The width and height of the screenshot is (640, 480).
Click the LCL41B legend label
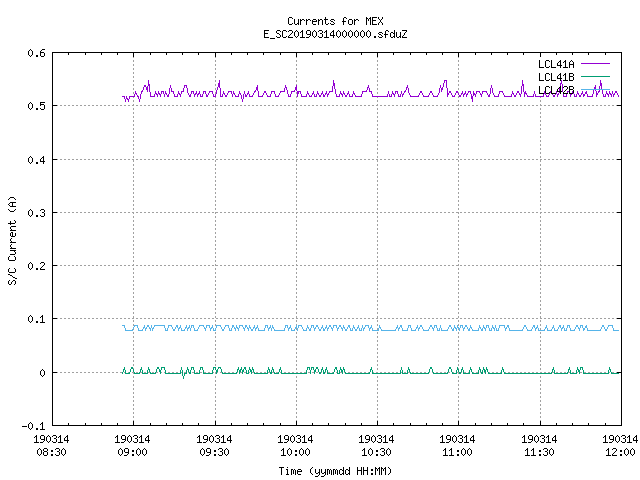tap(556, 77)
